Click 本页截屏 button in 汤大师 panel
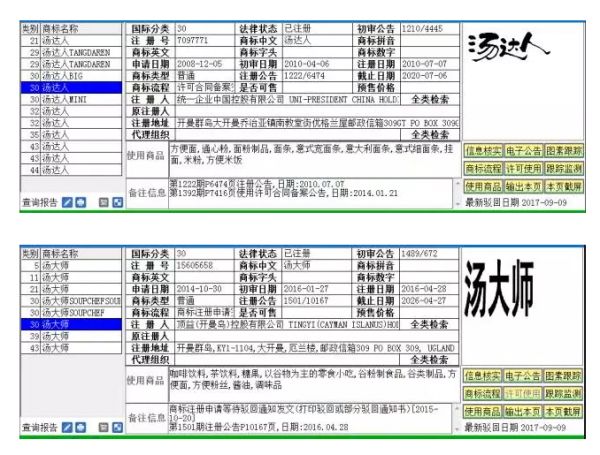The width and height of the screenshot is (600, 455). (563, 411)
